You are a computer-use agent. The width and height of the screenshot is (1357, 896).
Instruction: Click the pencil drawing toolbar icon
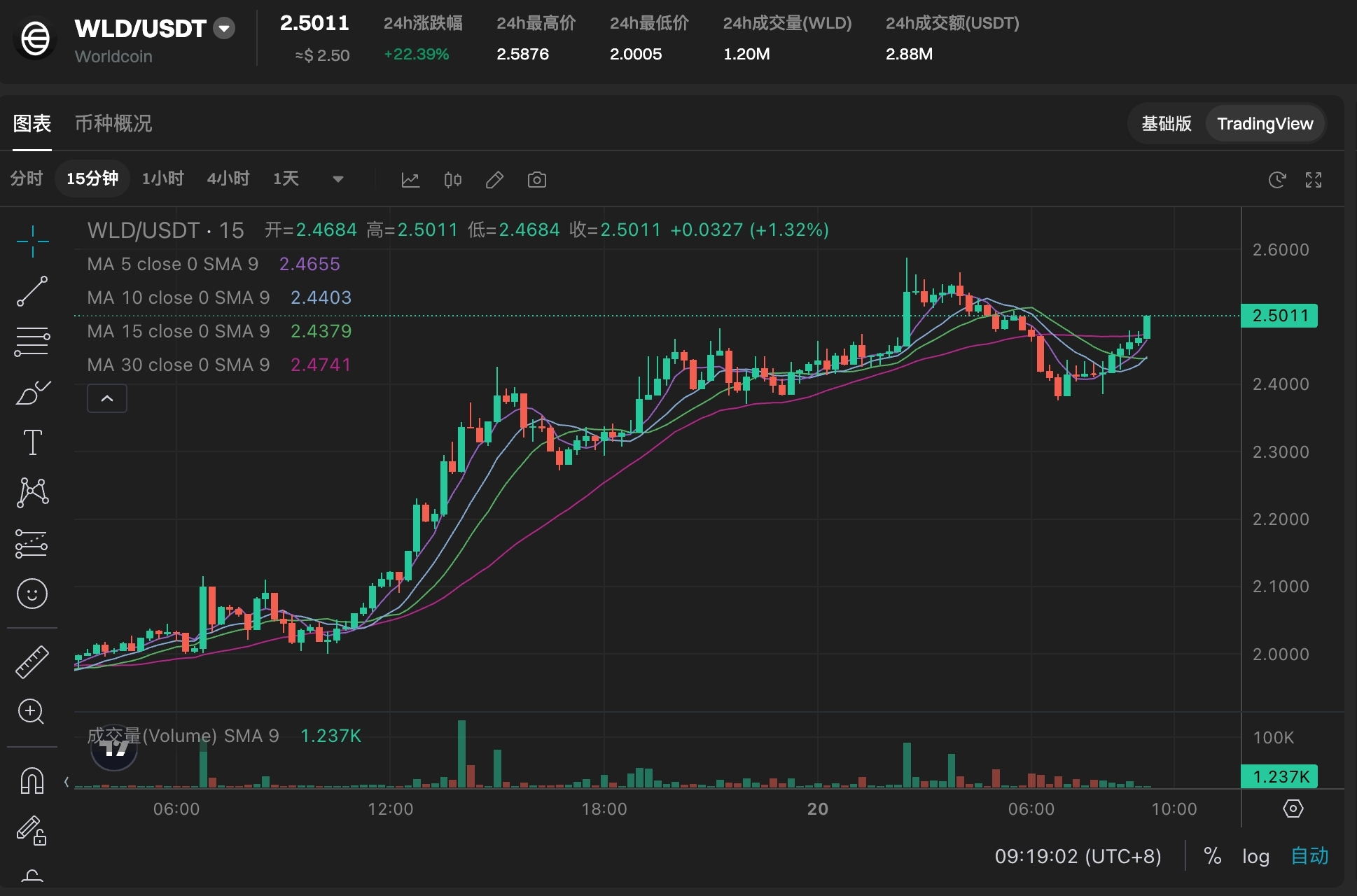pos(494,180)
